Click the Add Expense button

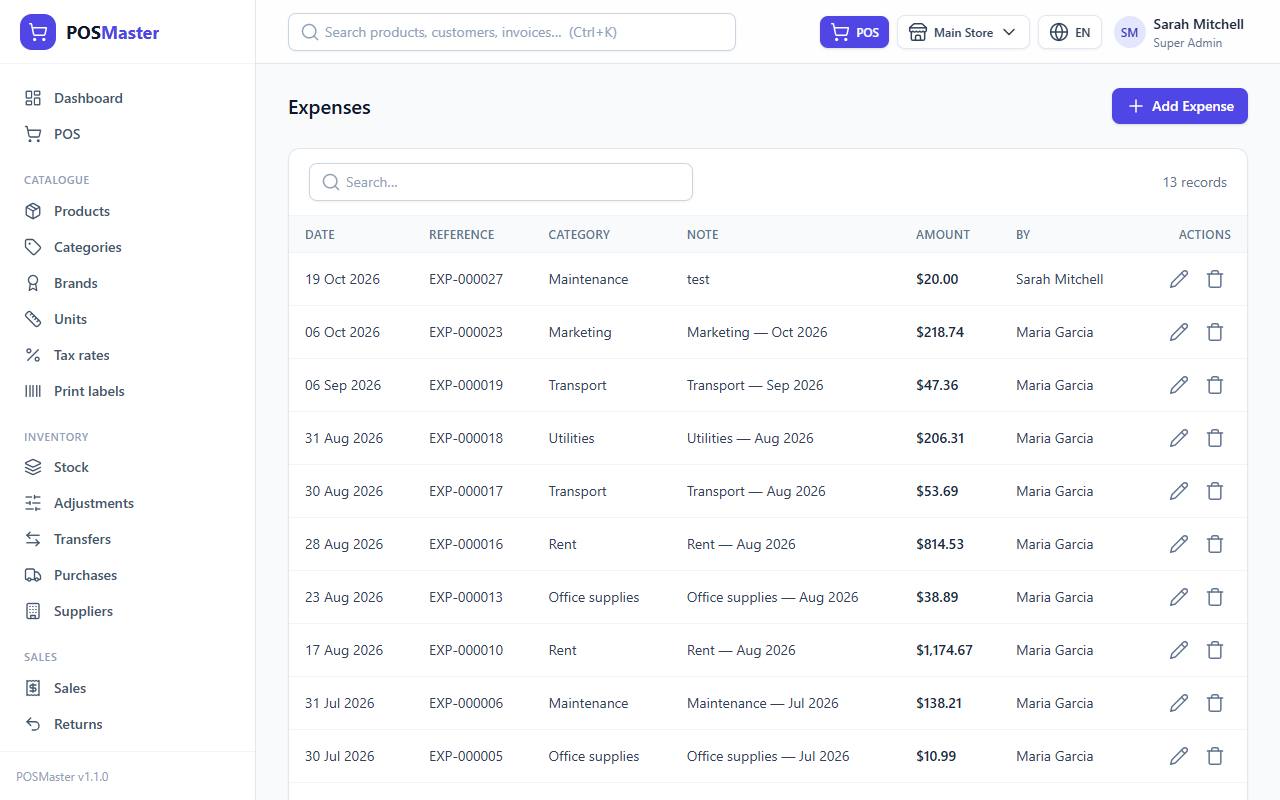[1180, 106]
